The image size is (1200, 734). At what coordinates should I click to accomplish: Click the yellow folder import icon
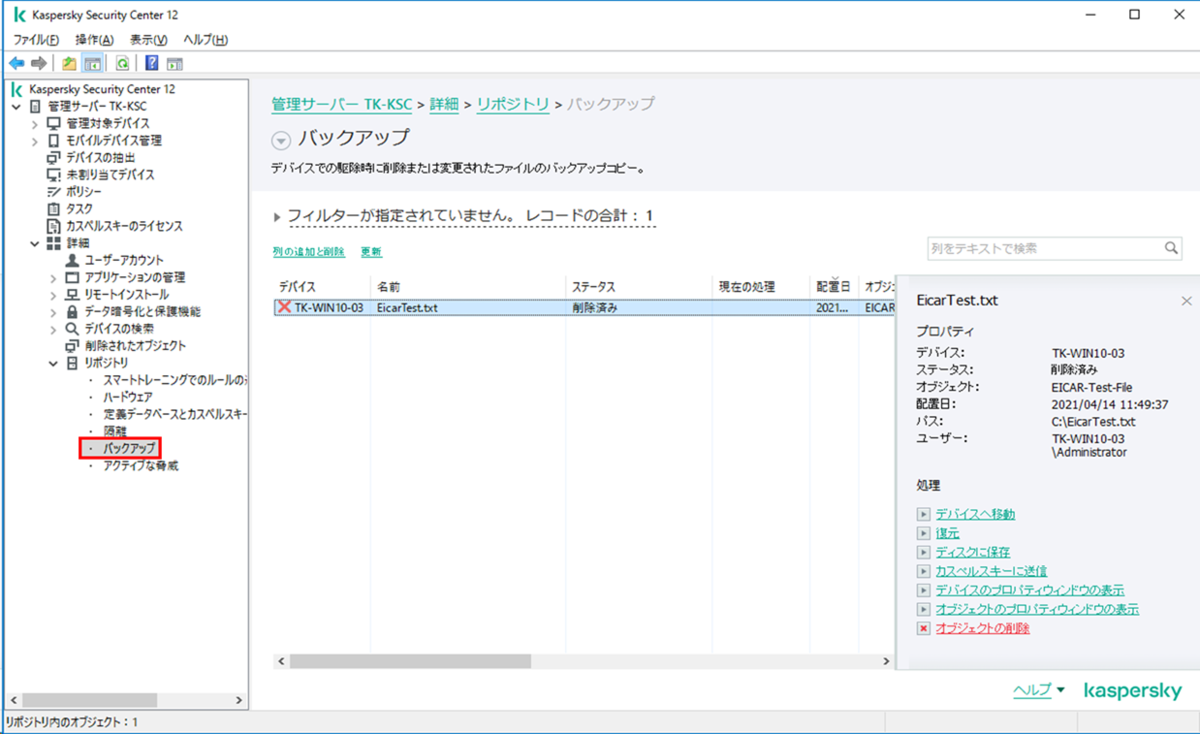(68, 63)
